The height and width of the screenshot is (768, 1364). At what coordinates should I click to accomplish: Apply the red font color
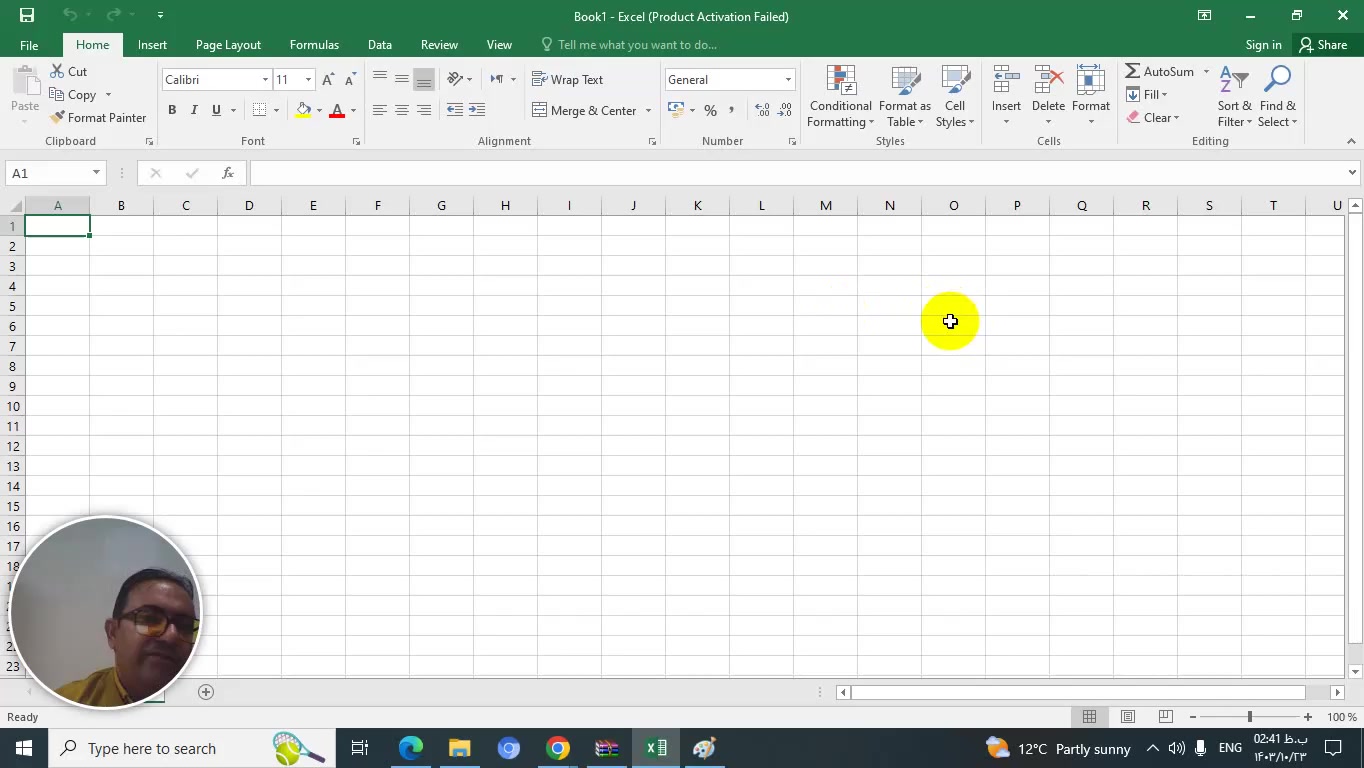(337, 110)
